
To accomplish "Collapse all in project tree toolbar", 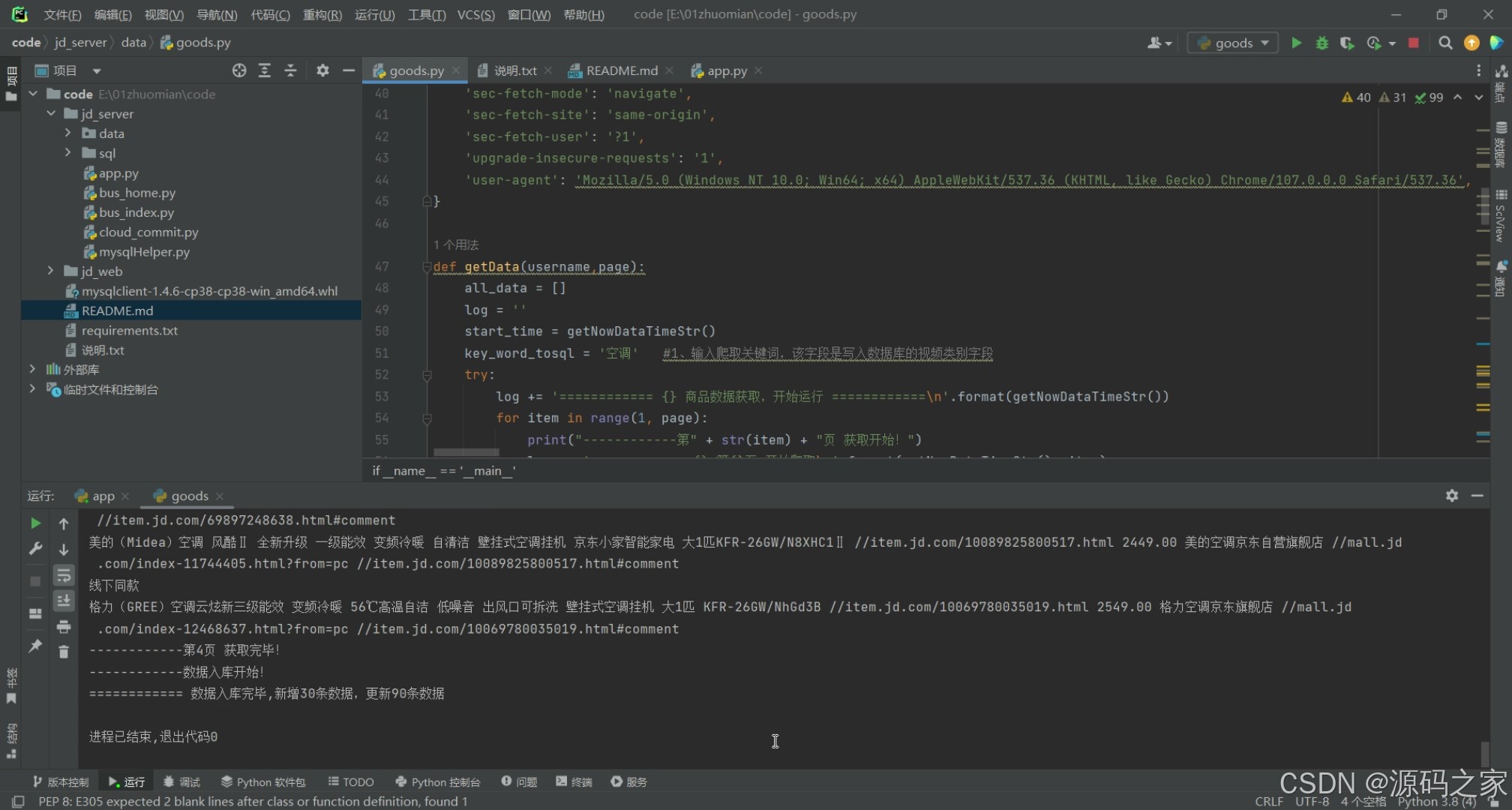I will [290, 70].
